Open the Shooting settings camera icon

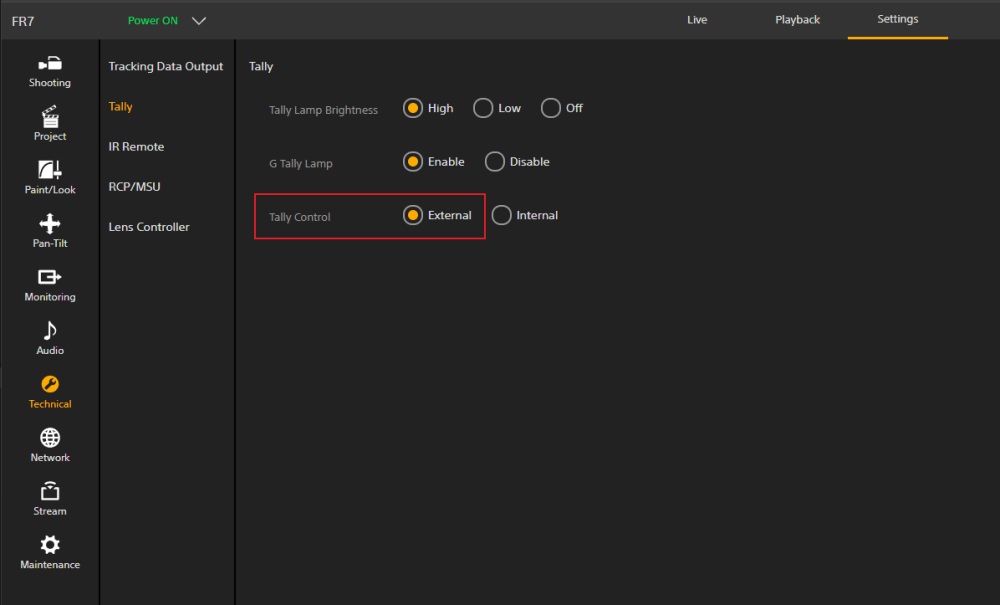(x=50, y=63)
